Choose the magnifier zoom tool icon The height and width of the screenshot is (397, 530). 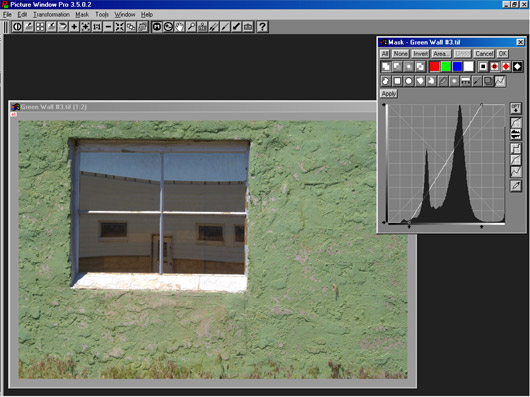(191, 27)
